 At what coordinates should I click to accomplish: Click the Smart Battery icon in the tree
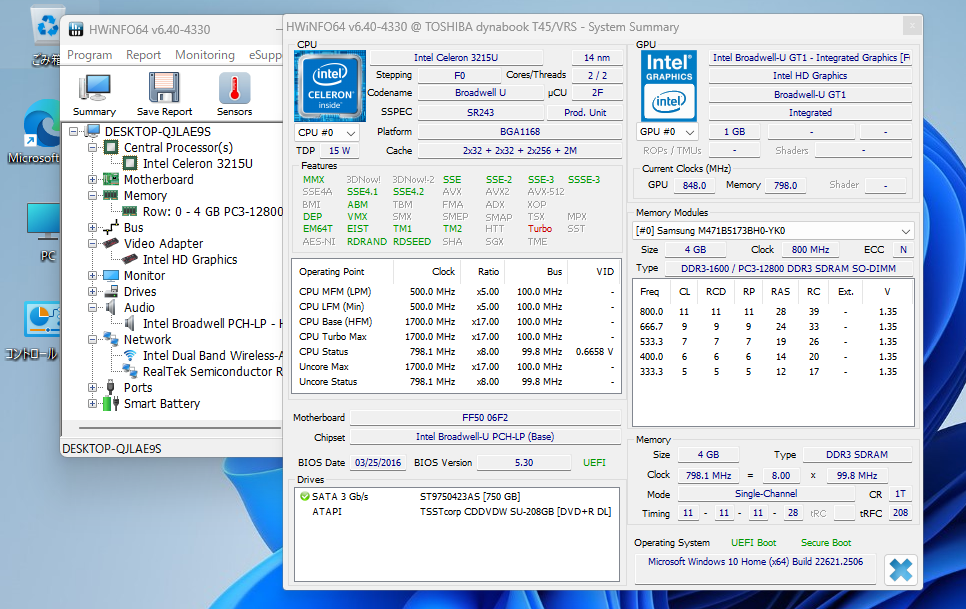(111, 403)
